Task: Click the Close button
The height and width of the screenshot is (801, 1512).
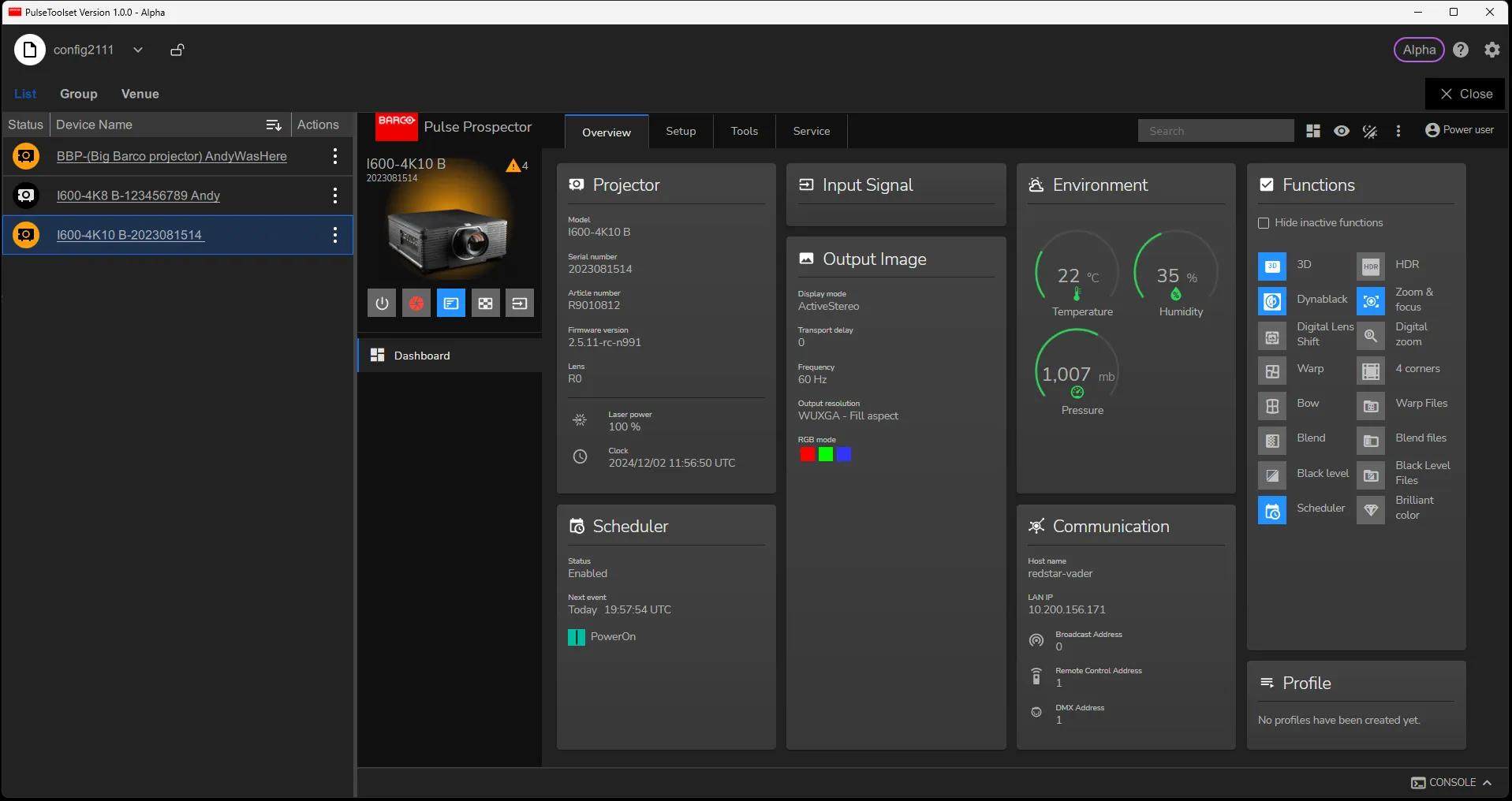Action: 1465,94
